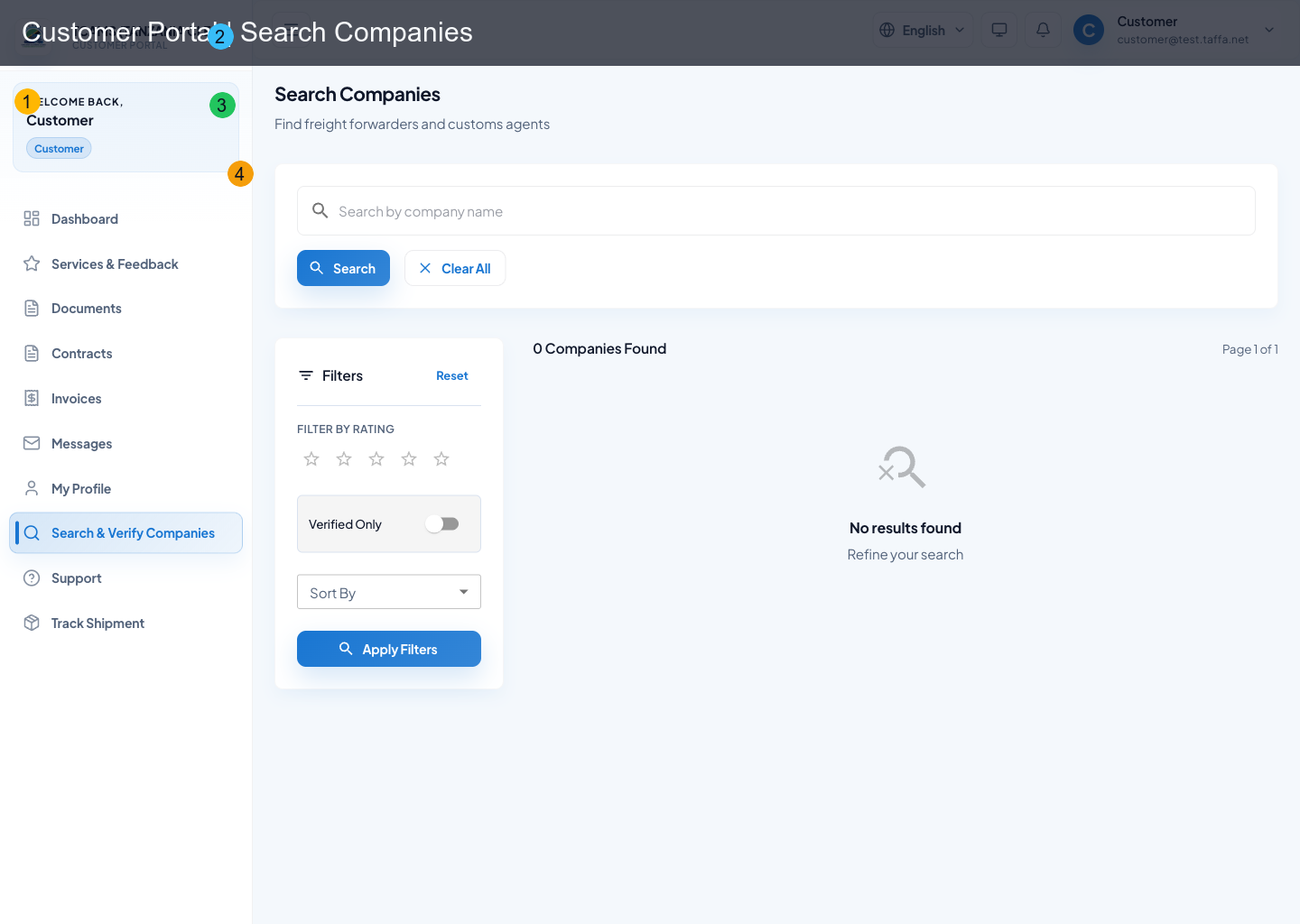Click the Customer role badge

click(x=59, y=148)
